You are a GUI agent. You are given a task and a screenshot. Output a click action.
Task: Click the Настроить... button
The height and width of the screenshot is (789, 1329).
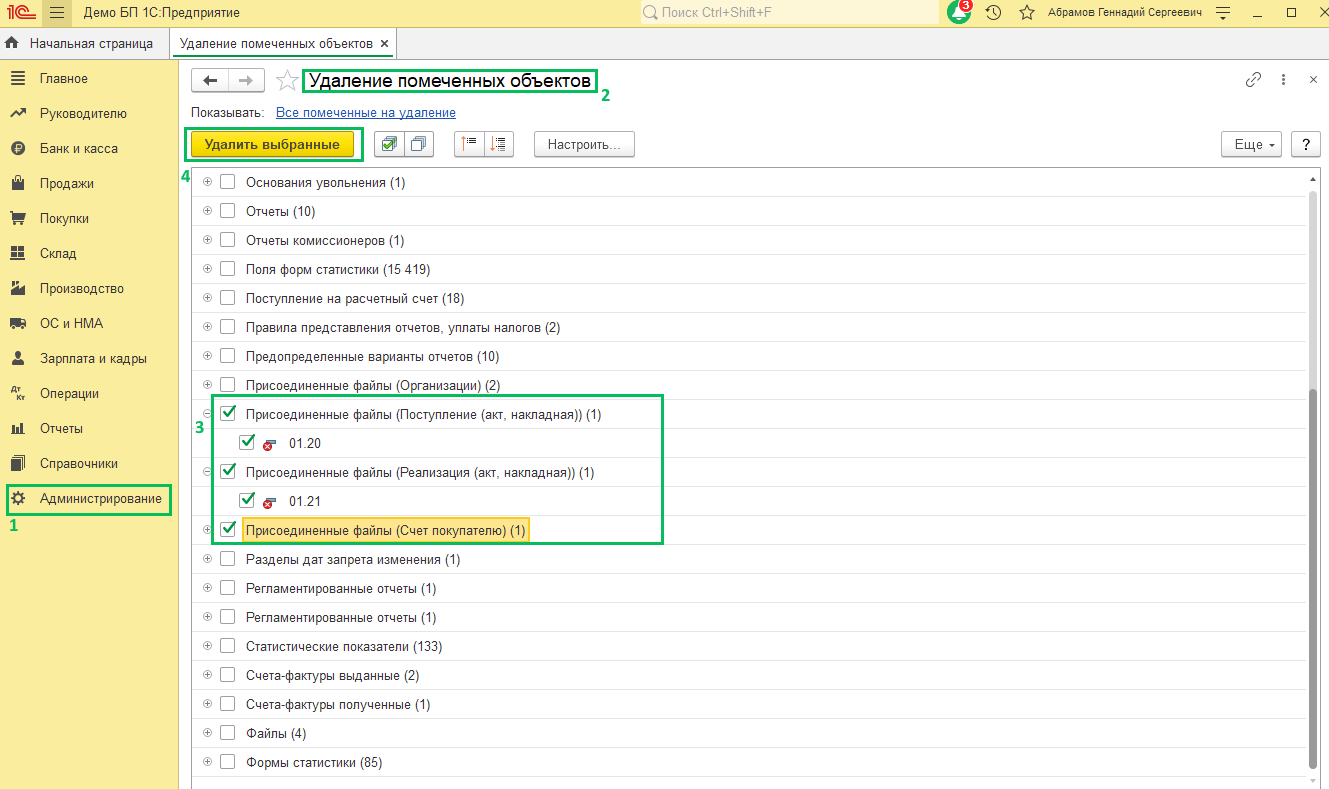584,144
